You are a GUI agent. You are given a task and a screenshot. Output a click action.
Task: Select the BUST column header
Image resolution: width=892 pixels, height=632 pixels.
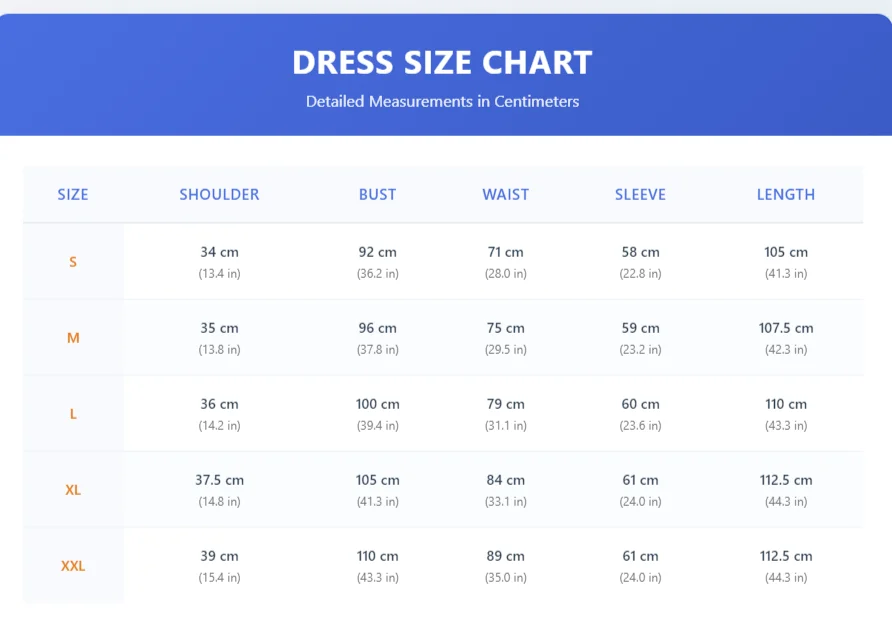pos(377,194)
